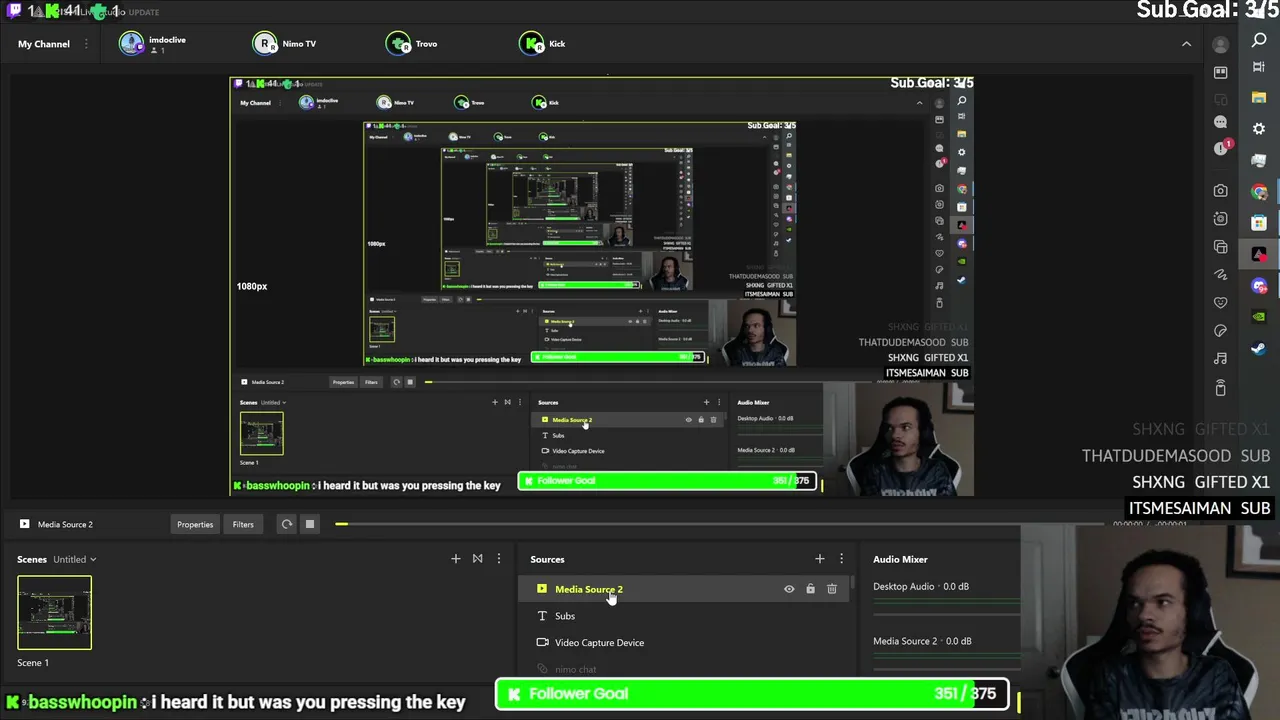1280x720 pixels.
Task: Open the scene transition icon
Action: pyautogui.click(x=477, y=559)
